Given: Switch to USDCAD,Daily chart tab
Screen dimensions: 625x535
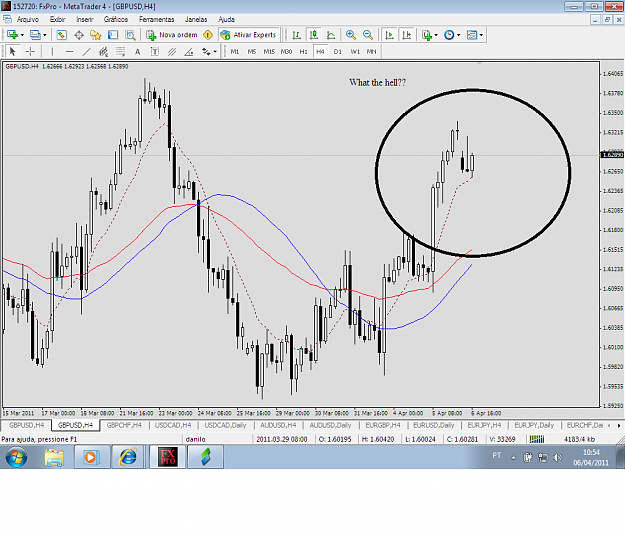Looking at the screenshot, I should [225, 425].
